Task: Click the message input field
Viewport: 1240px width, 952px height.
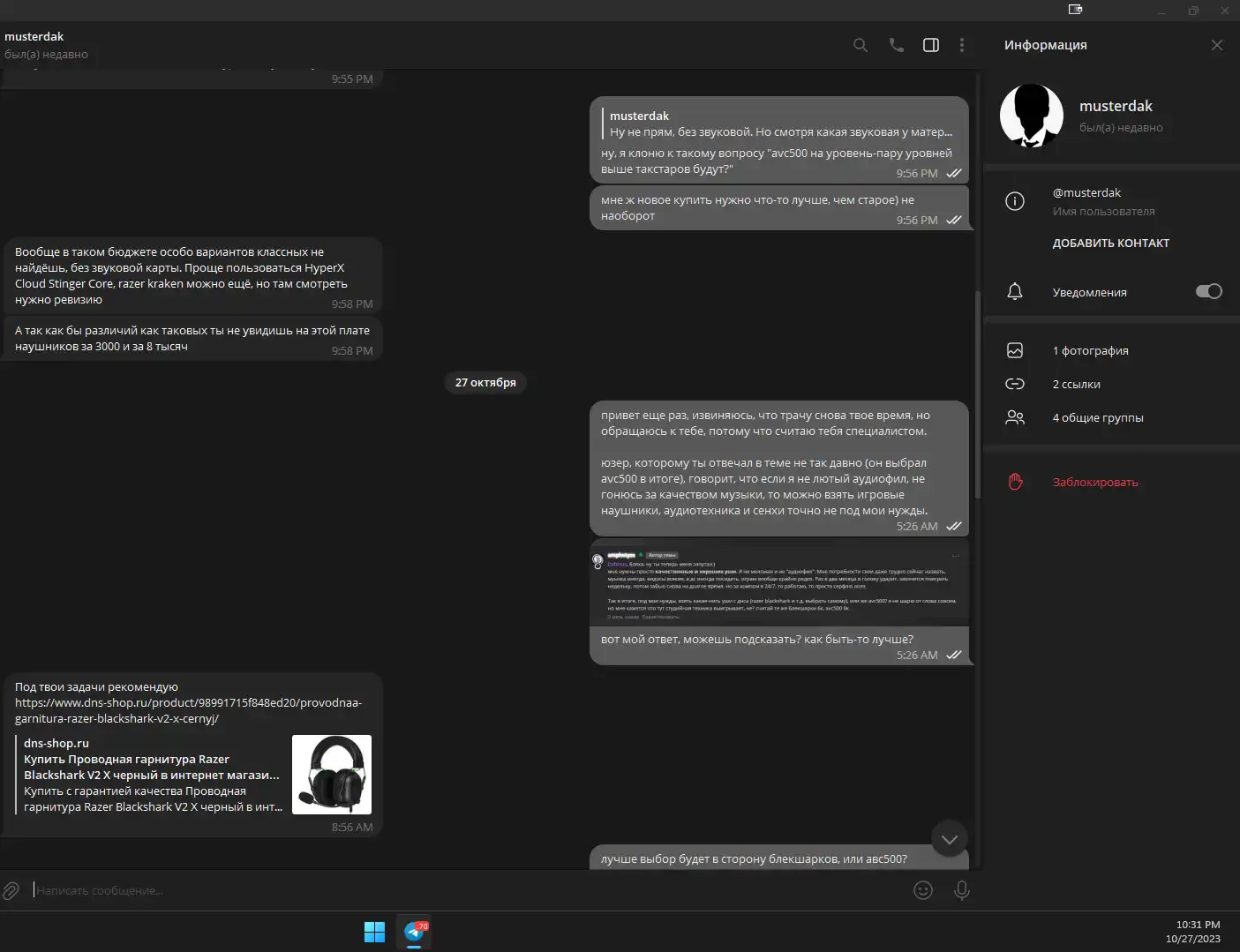Action: [x=441, y=890]
